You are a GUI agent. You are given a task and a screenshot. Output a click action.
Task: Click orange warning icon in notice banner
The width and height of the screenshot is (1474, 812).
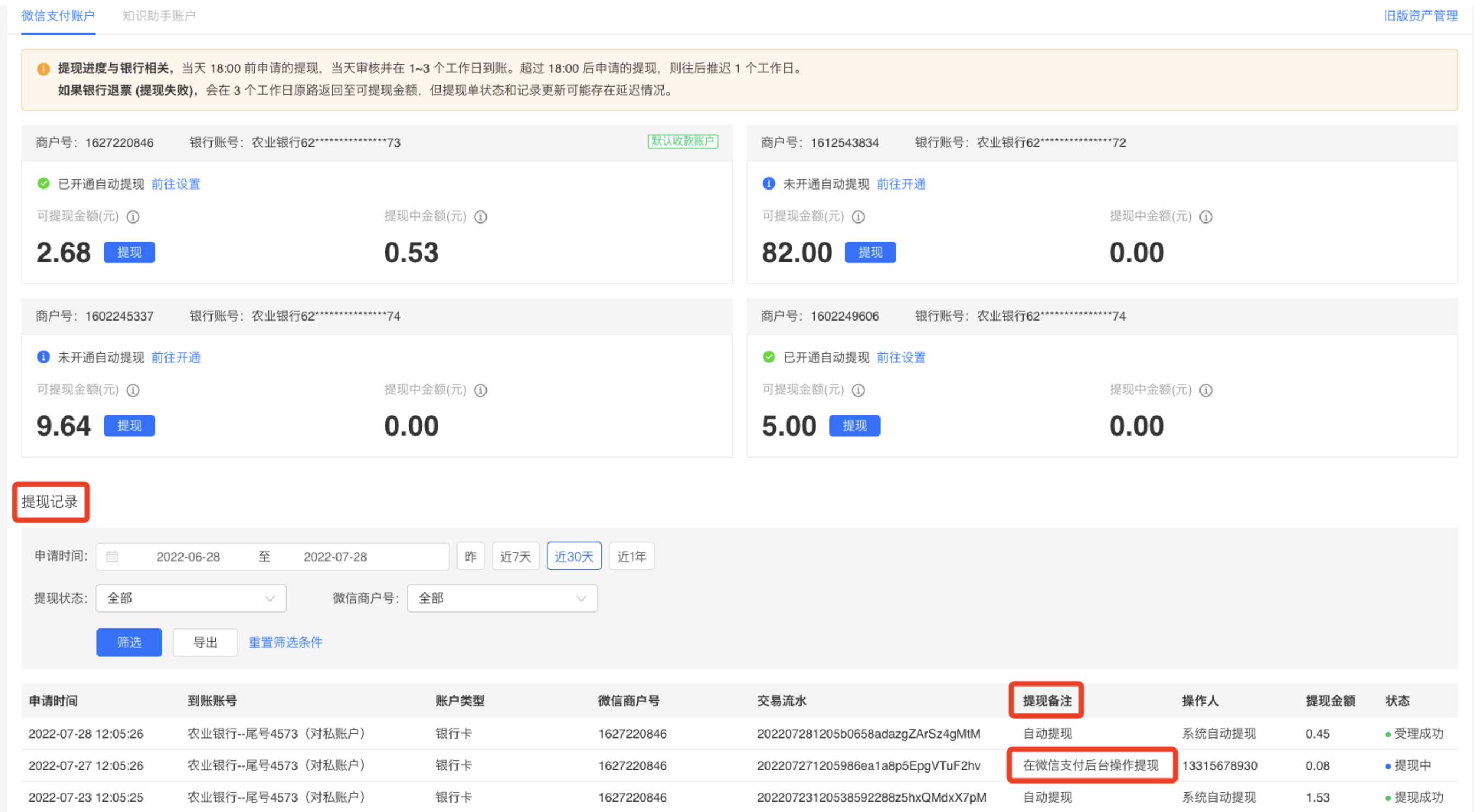pos(43,68)
